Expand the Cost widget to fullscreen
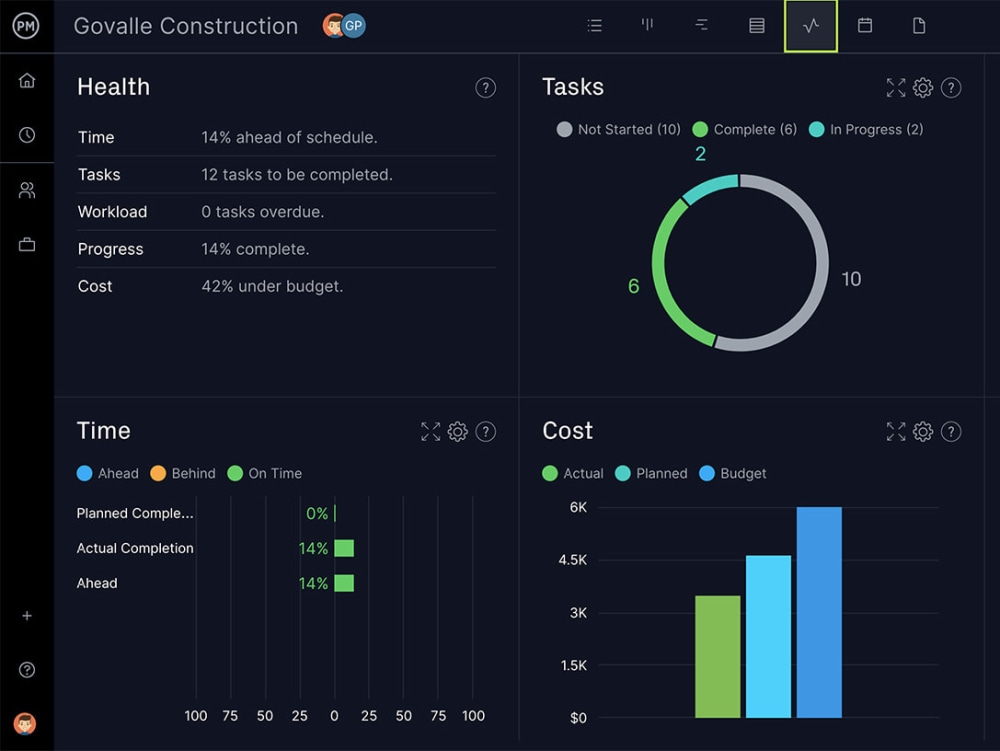 [x=896, y=432]
